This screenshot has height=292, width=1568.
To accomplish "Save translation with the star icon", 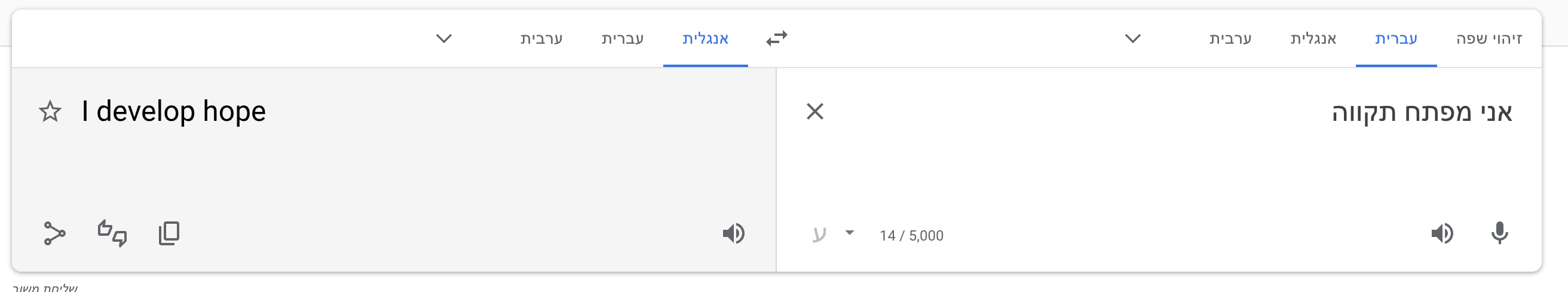I will click(50, 111).
